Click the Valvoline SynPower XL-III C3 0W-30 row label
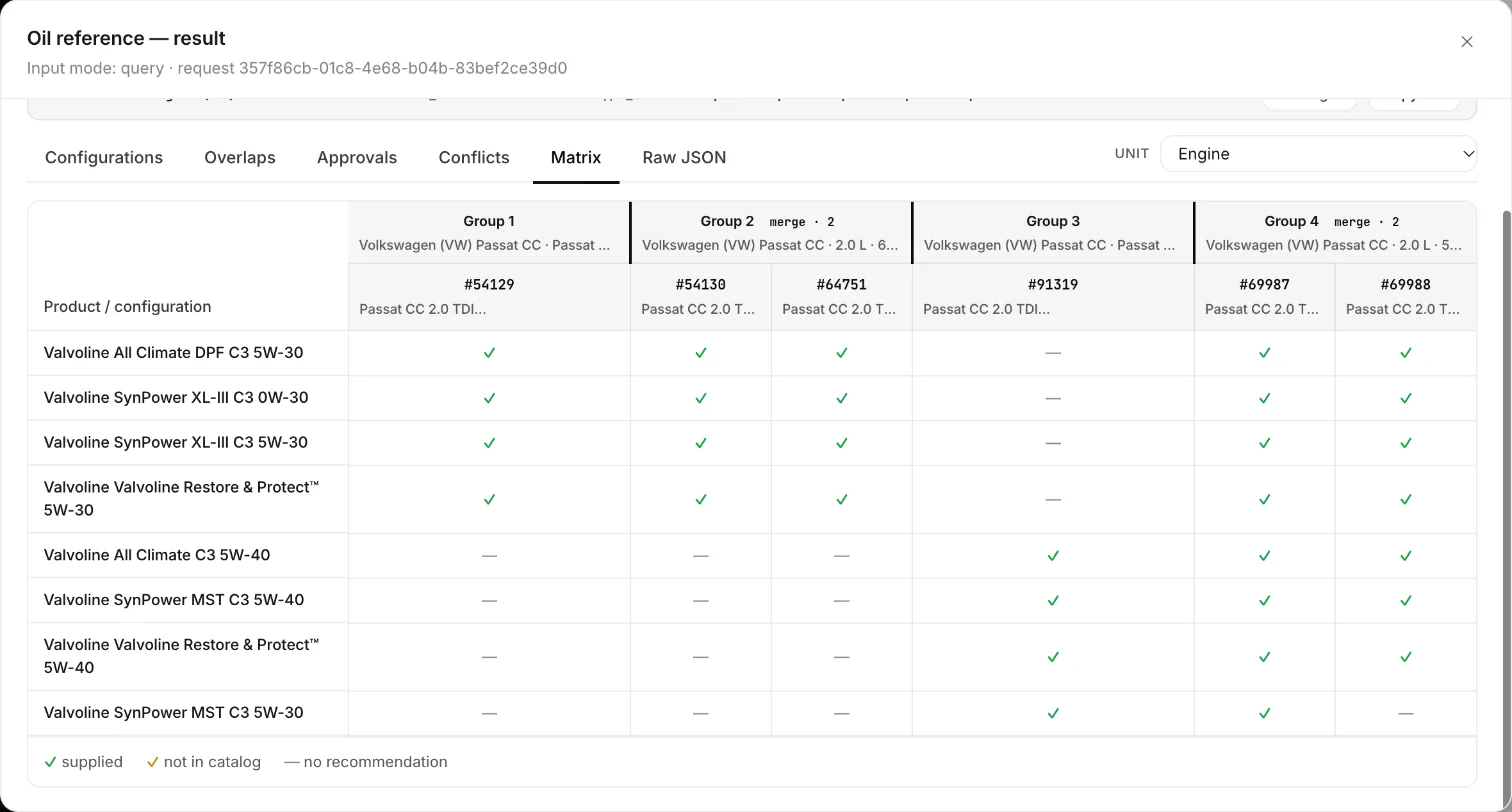This screenshot has height=812, width=1512. pos(176,398)
